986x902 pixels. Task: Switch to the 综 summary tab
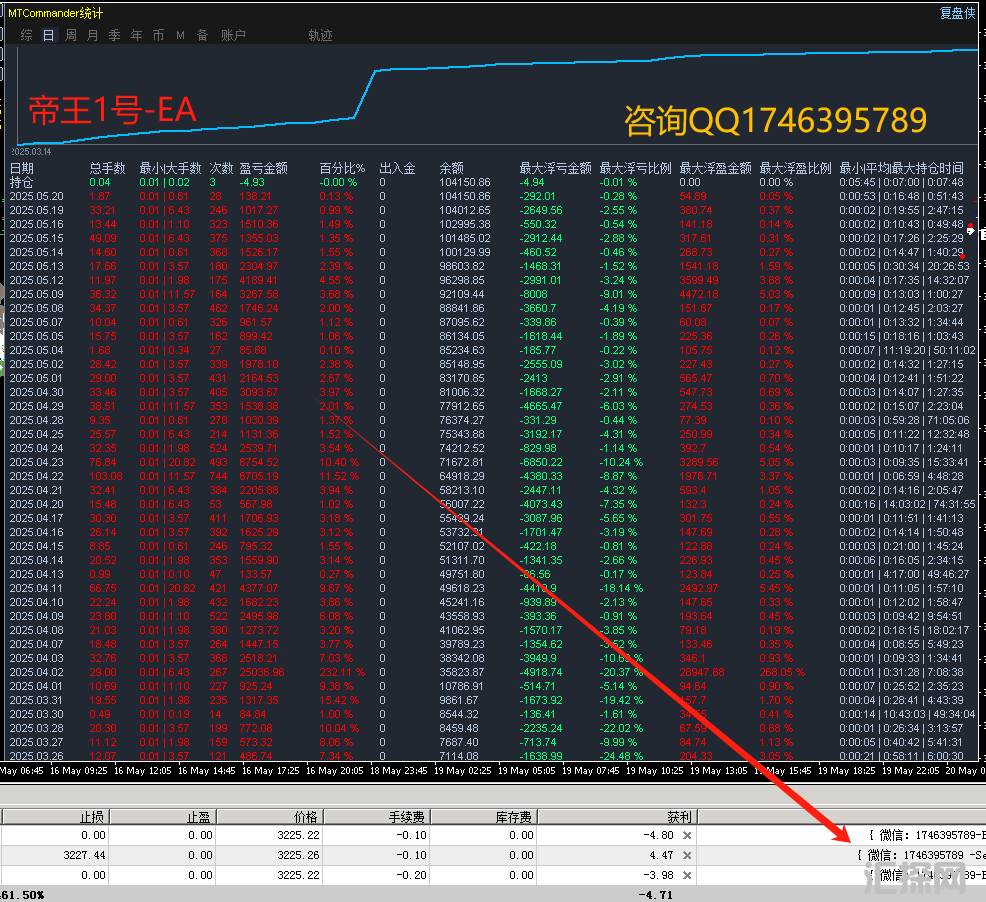click(26, 35)
